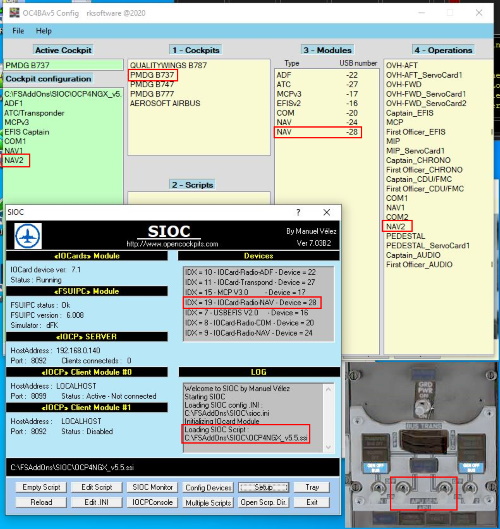This screenshot has width=500, height=529.
Task: Click the SIOC dialog help question mark
Action: (x=298, y=212)
